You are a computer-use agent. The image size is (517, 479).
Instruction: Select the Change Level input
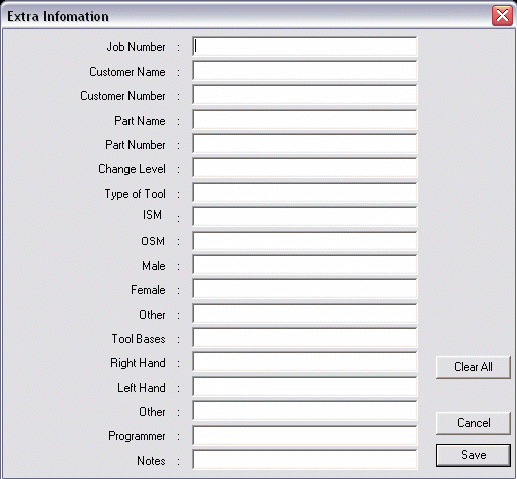[x=305, y=168]
